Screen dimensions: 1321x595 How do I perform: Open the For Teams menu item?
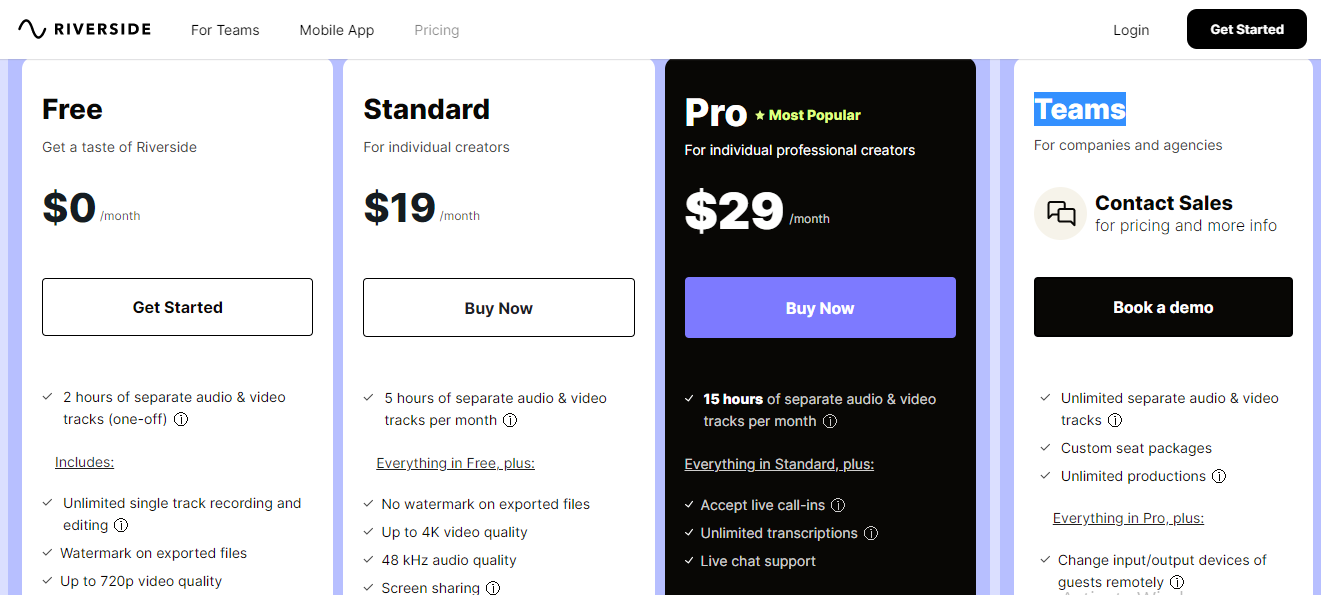225,30
